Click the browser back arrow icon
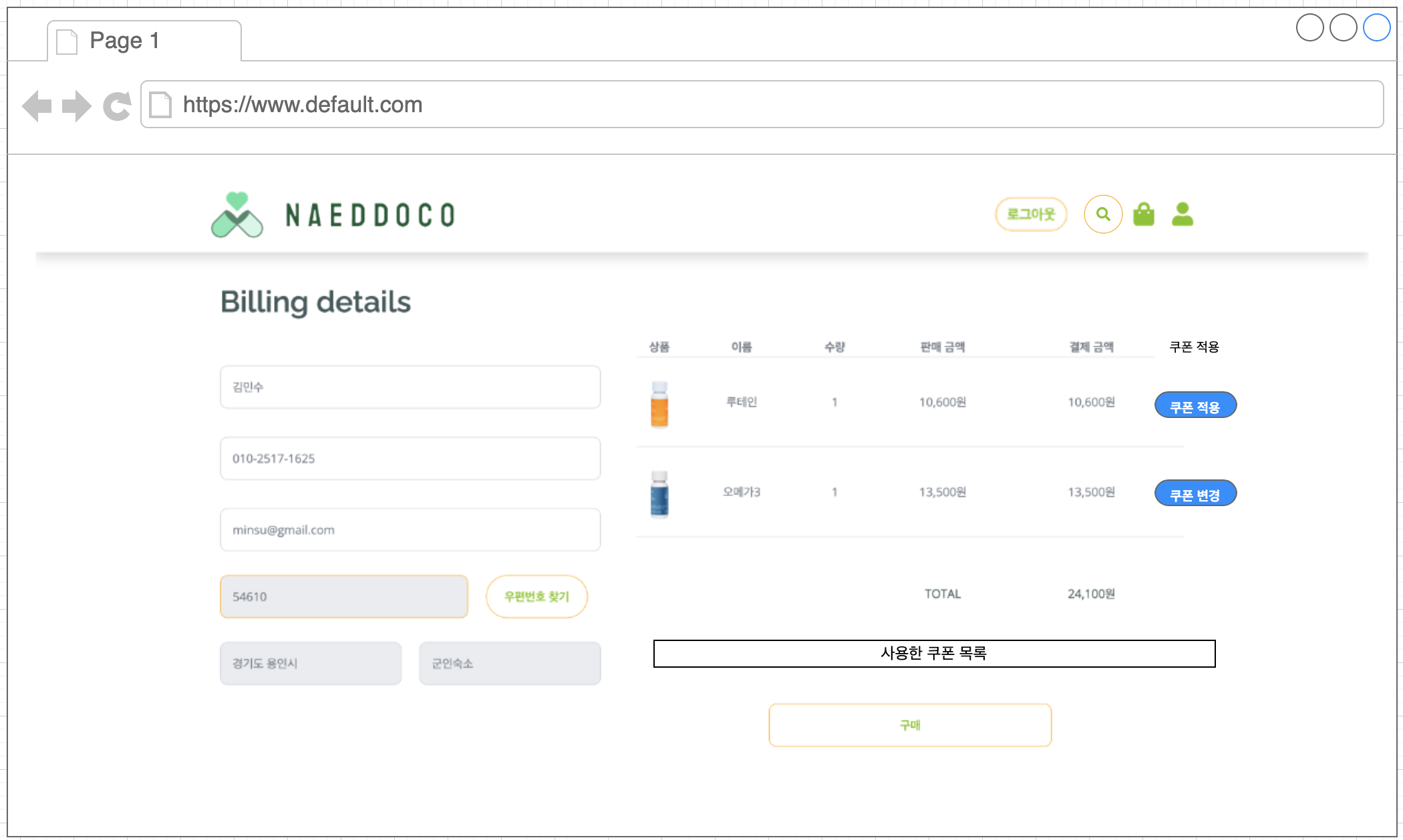1403x840 pixels. (x=37, y=106)
